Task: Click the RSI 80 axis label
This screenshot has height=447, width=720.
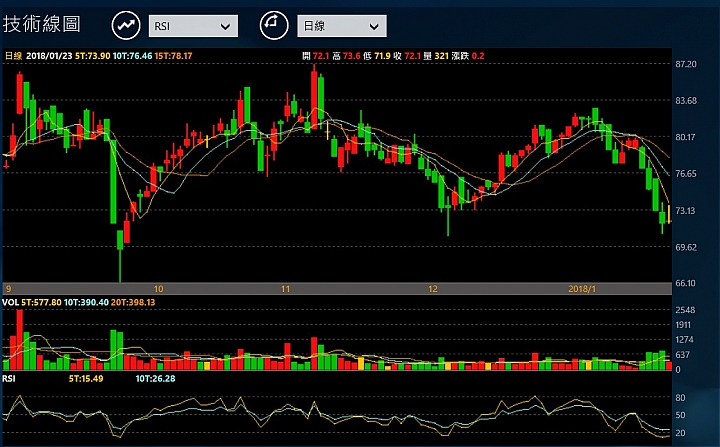Action: coord(681,398)
